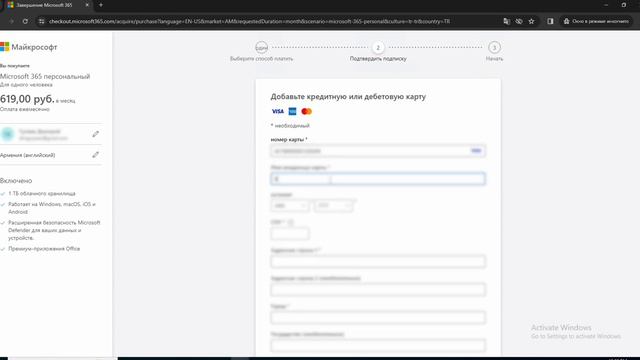Click the 'Майкрософт' brand name
Screen dimensions: 640x360
[34, 47]
